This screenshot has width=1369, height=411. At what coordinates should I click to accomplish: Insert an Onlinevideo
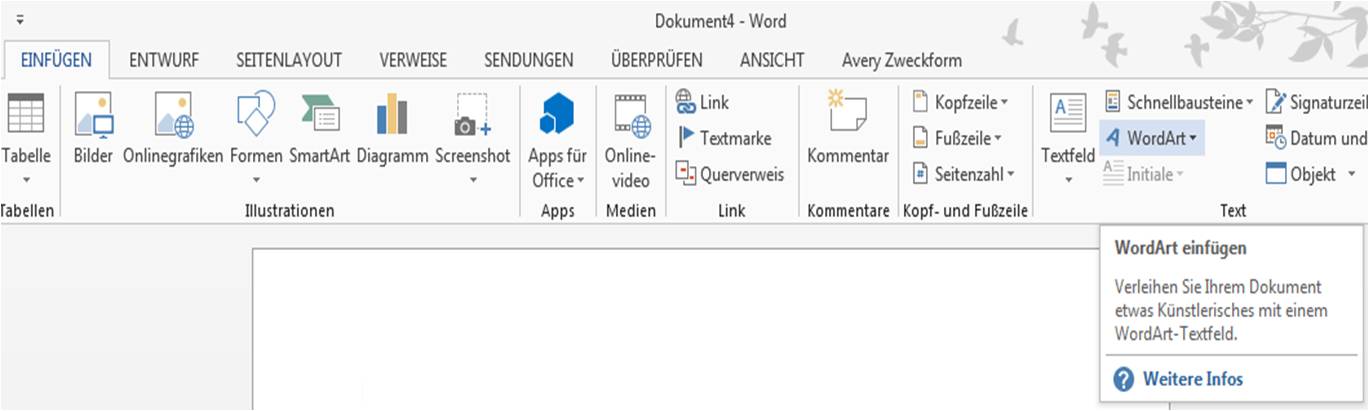(x=632, y=114)
